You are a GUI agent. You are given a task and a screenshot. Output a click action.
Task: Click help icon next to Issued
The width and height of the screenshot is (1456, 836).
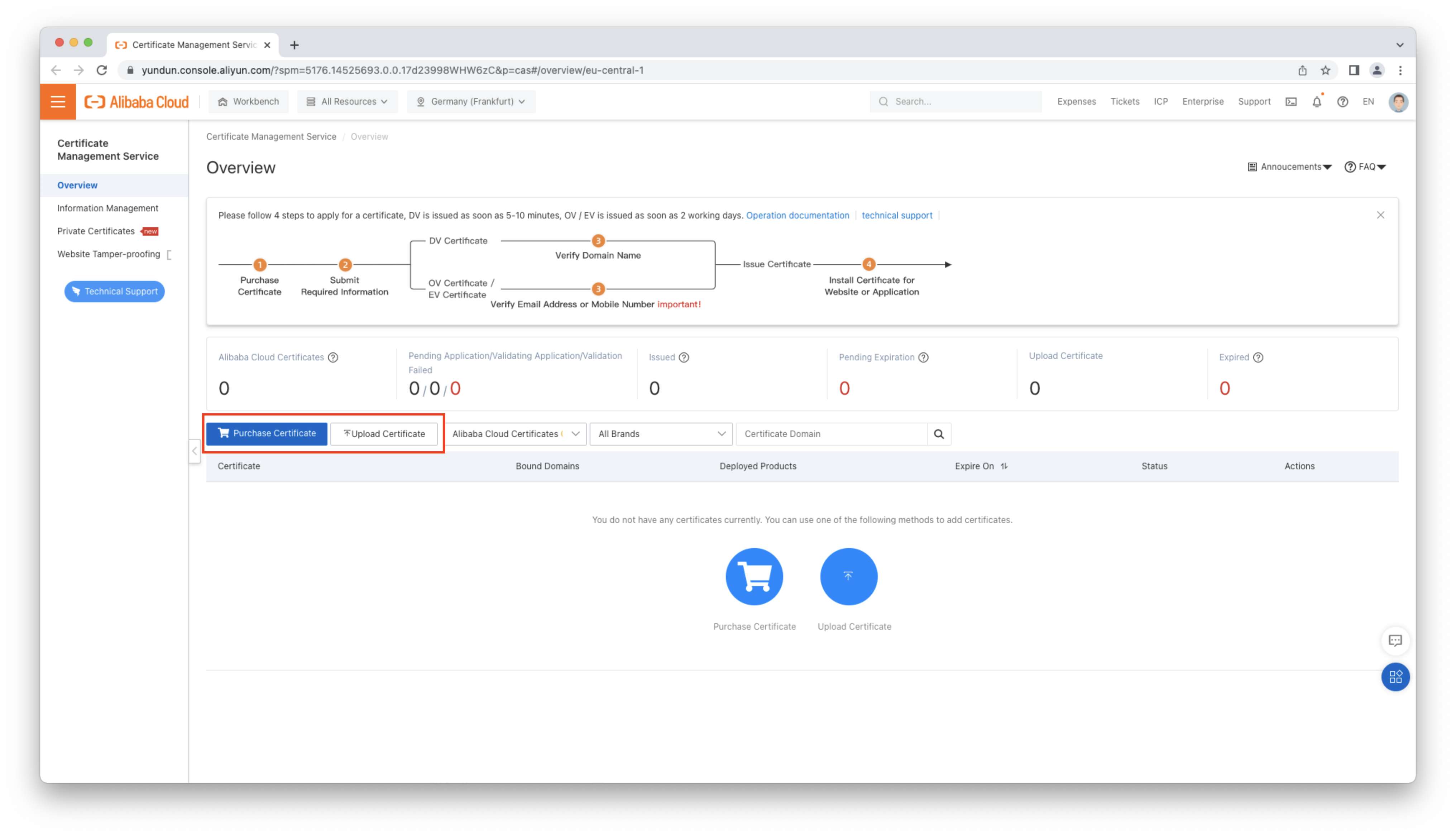pos(684,357)
